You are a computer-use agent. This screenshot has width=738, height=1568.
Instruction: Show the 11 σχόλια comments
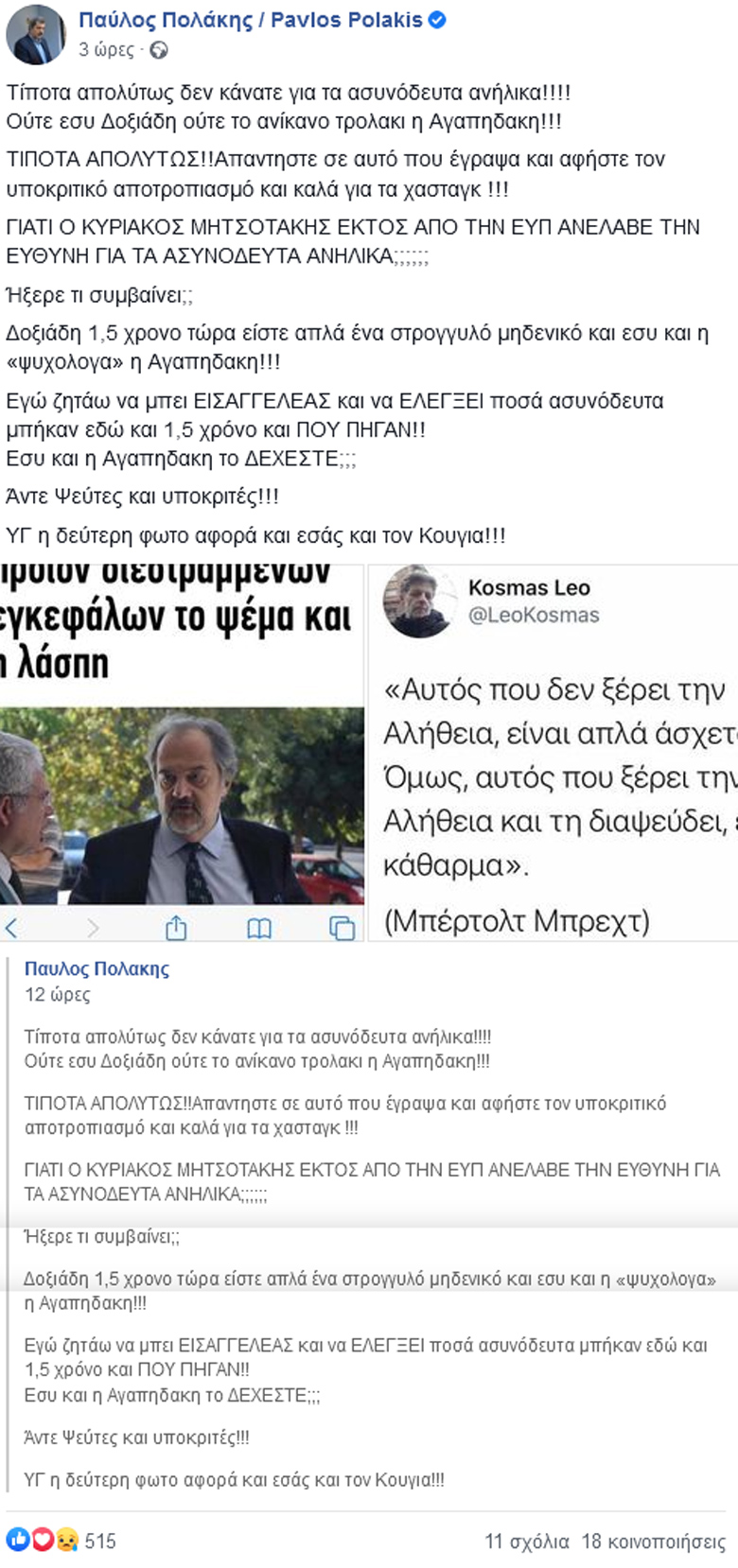click(527, 1541)
